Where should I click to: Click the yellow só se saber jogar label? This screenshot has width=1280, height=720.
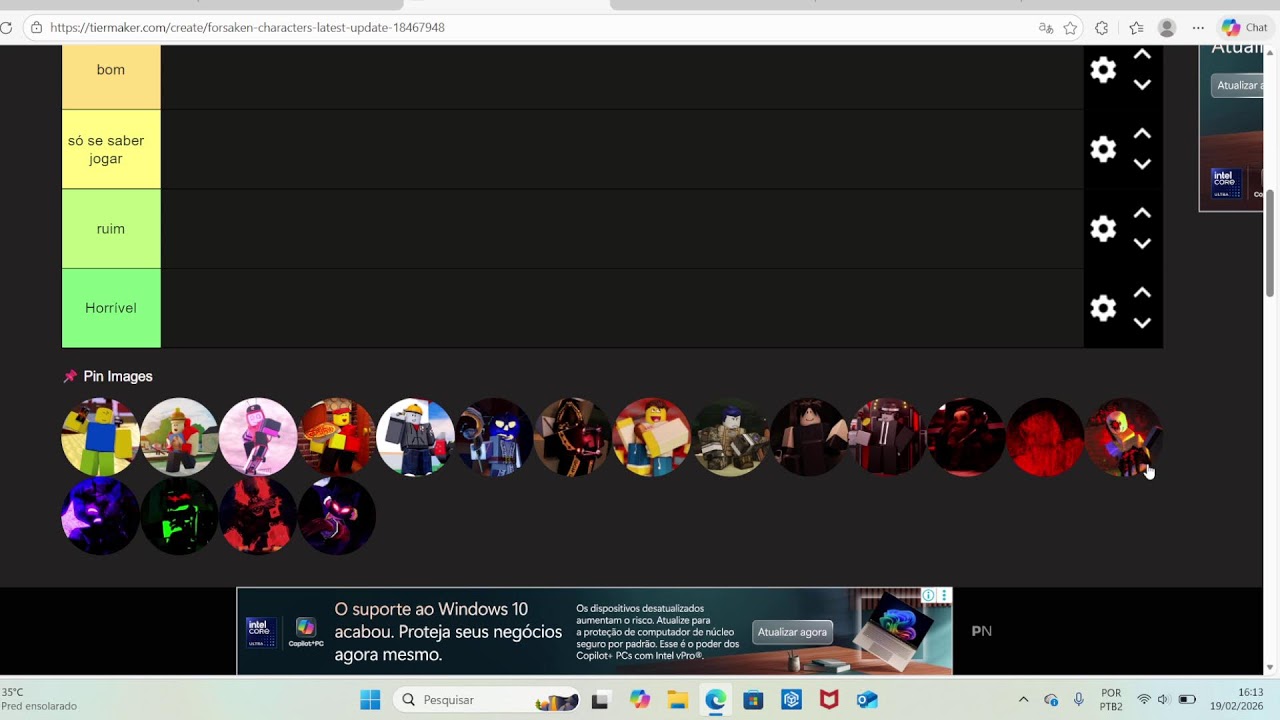tap(111, 149)
